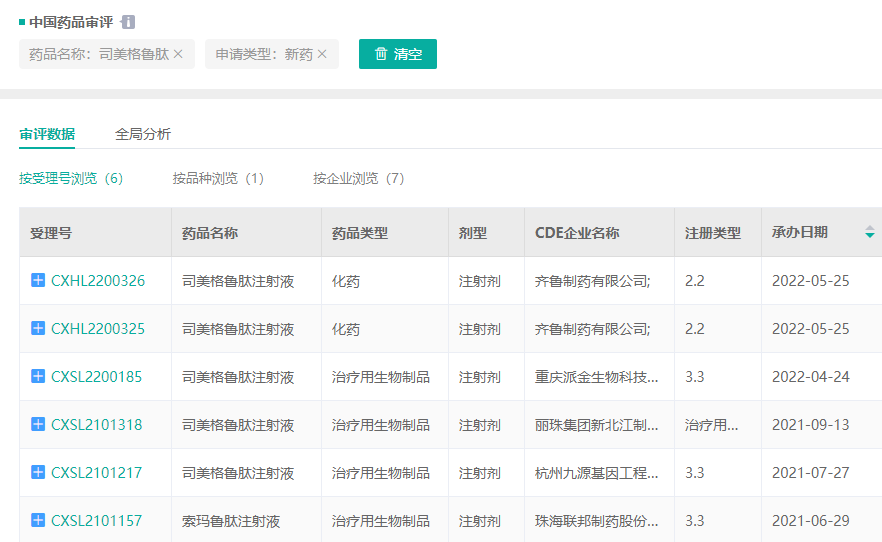The image size is (882, 542).
Task: Expand row CXSL2101318 with plus icon
Action: pyautogui.click(x=38, y=424)
